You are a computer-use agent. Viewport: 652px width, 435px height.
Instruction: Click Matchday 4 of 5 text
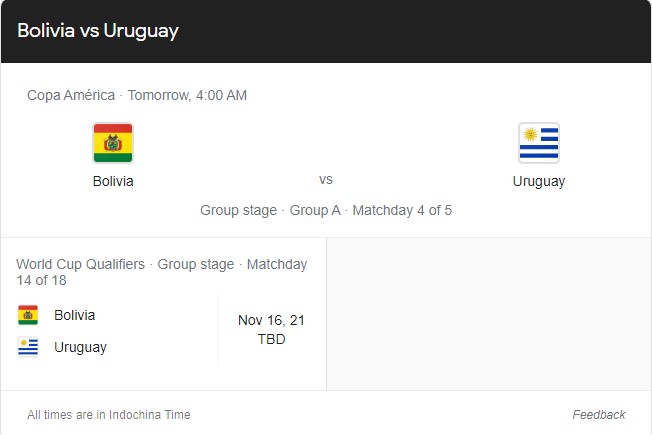tap(402, 210)
